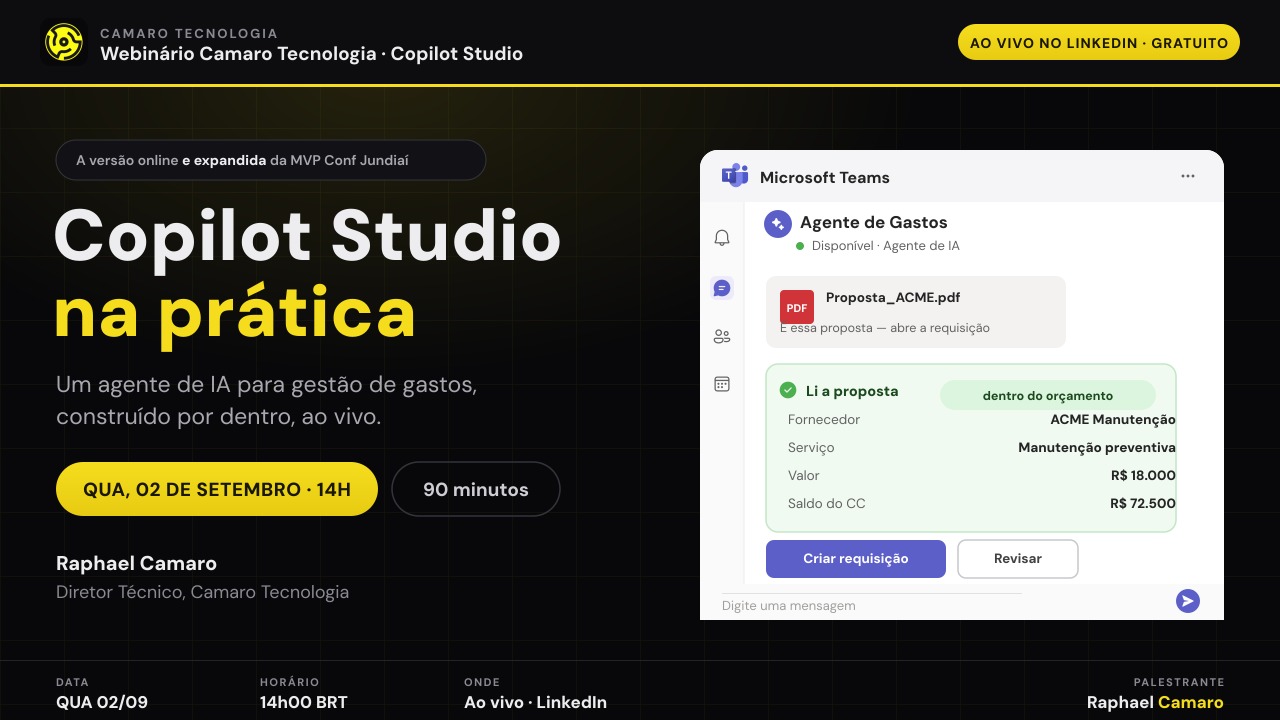Open the Proposta_ACME.pdf attachment
Viewport: 1280px width, 720px height.
(916, 312)
